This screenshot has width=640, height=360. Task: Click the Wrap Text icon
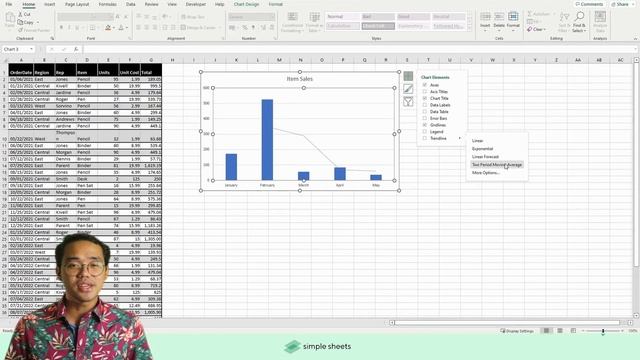tap(184, 17)
